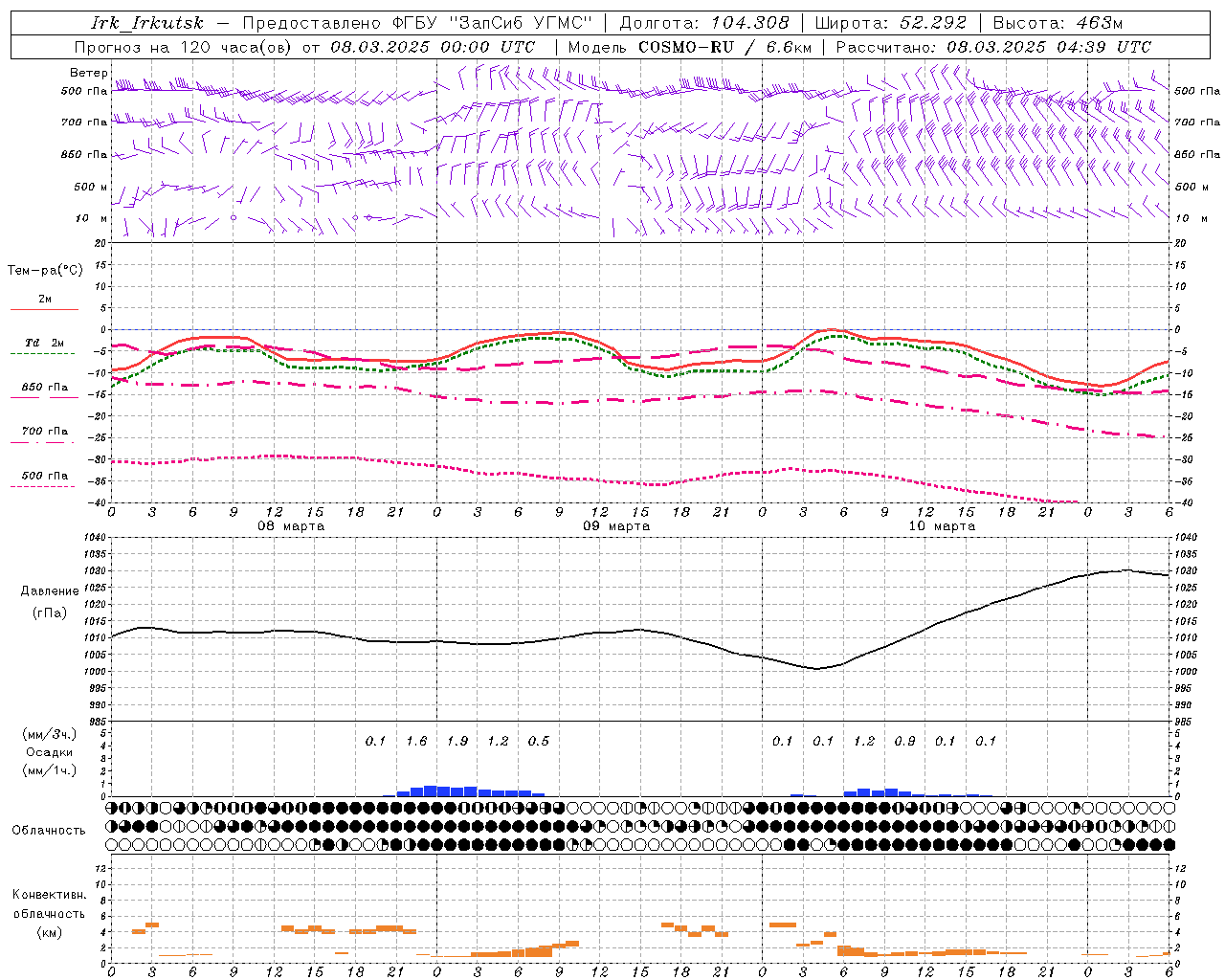This screenshot has width=1225, height=980.
Task: Click the 10 марта date label
Action: (x=942, y=526)
